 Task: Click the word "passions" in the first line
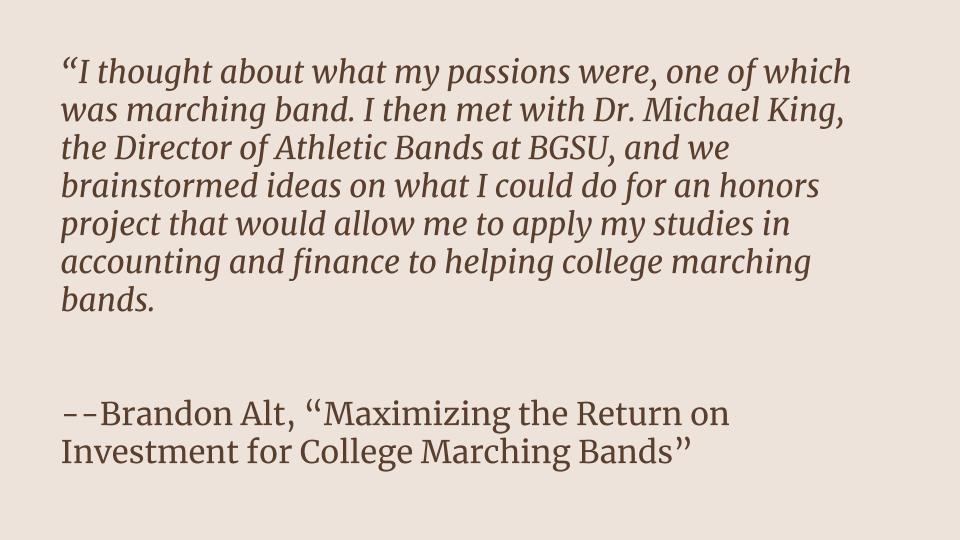click(x=508, y=73)
